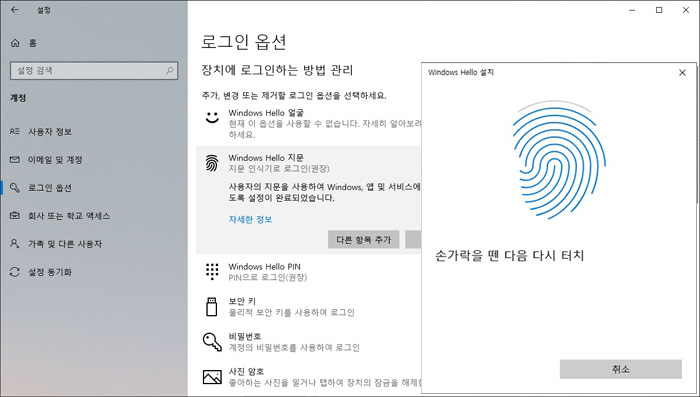Screen dimensions: 700x397
Task: Open 가족 및 다른 사용자
Action: point(65,244)
